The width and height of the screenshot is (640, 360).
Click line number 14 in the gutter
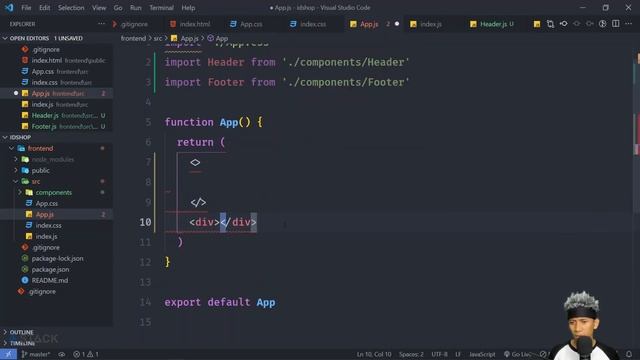(145, 302)
